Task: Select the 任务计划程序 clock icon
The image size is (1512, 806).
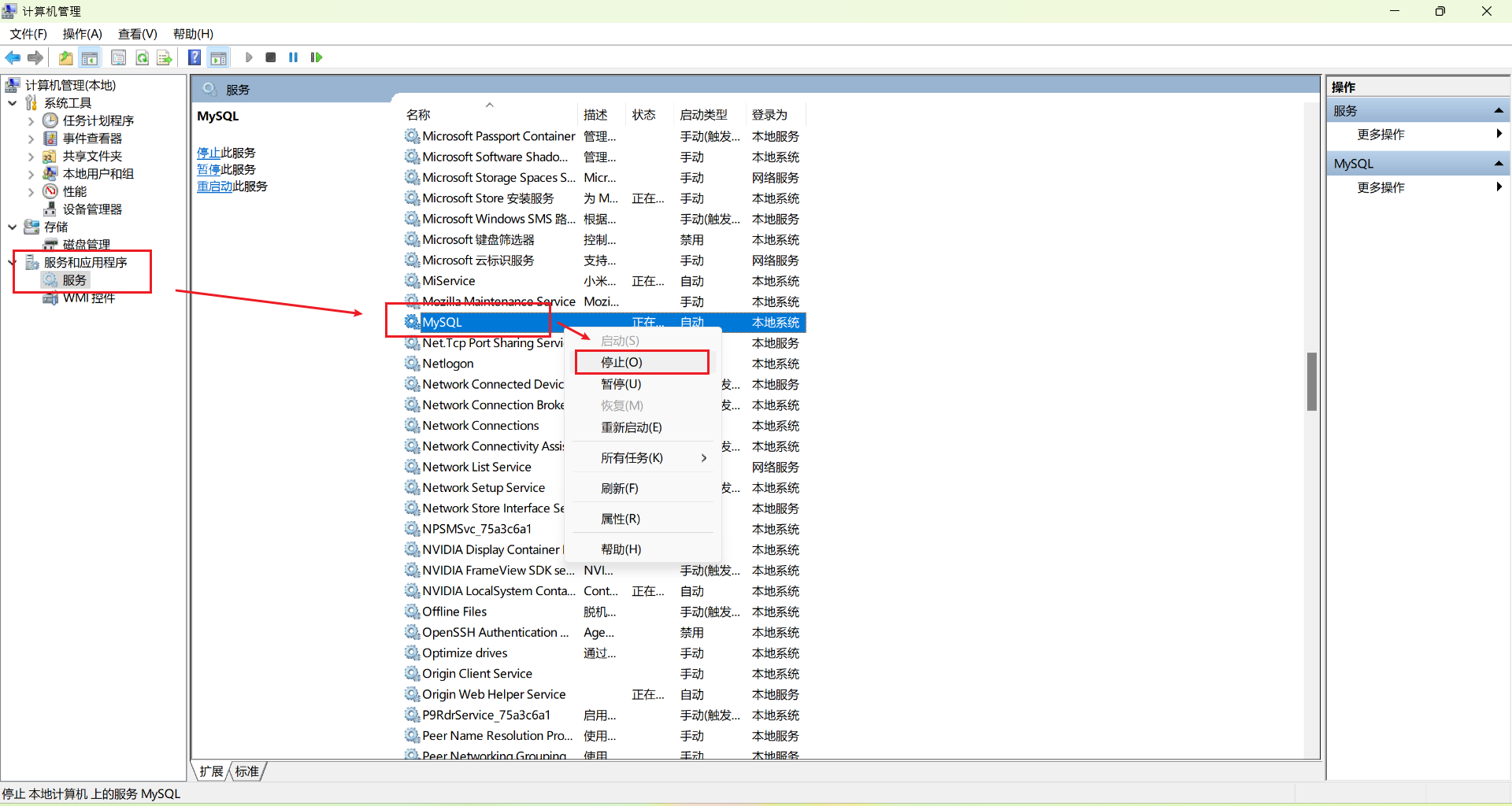Action: [50, 120]
